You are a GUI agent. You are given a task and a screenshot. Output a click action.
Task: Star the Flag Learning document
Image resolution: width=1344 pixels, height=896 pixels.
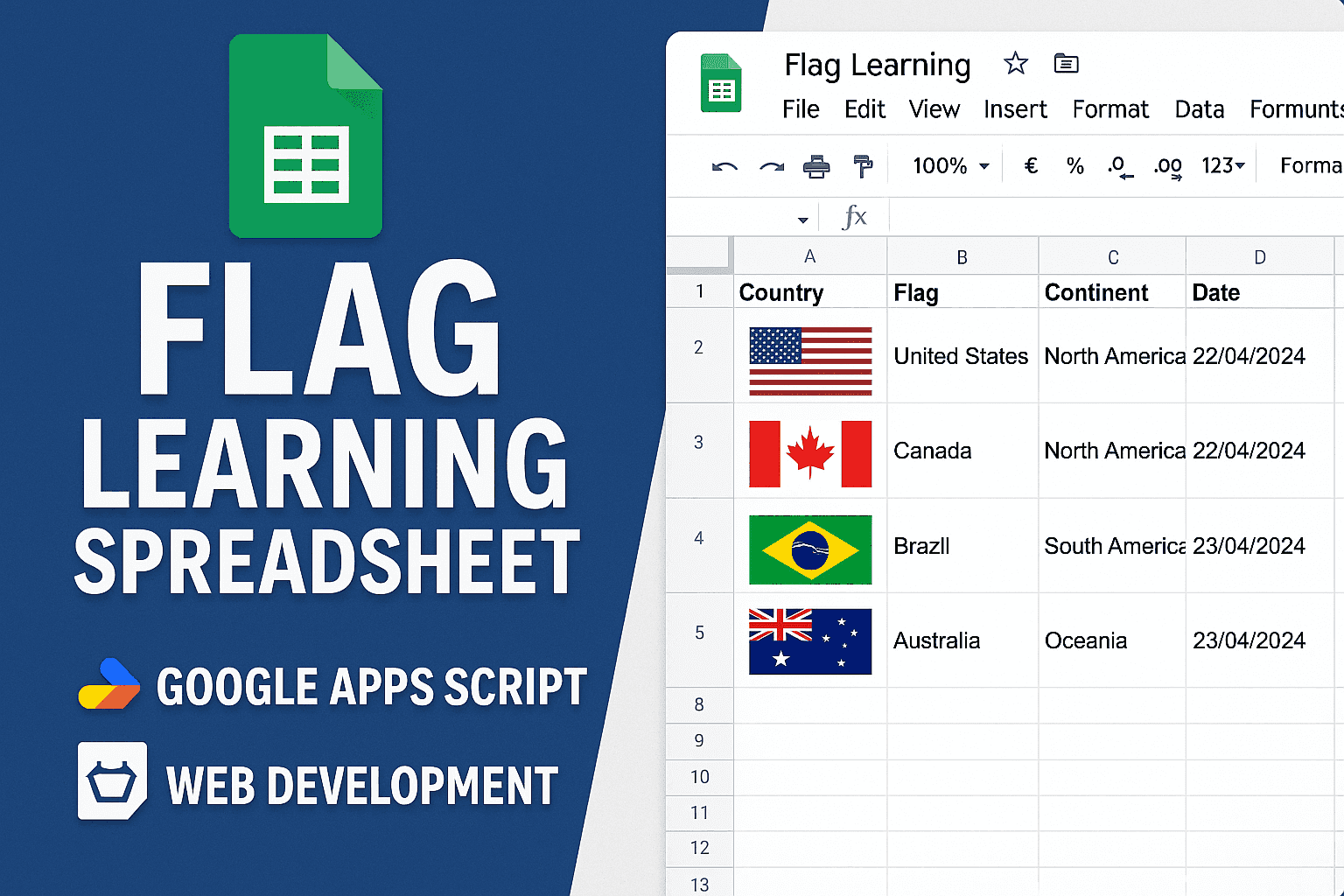coord(1015,64)
